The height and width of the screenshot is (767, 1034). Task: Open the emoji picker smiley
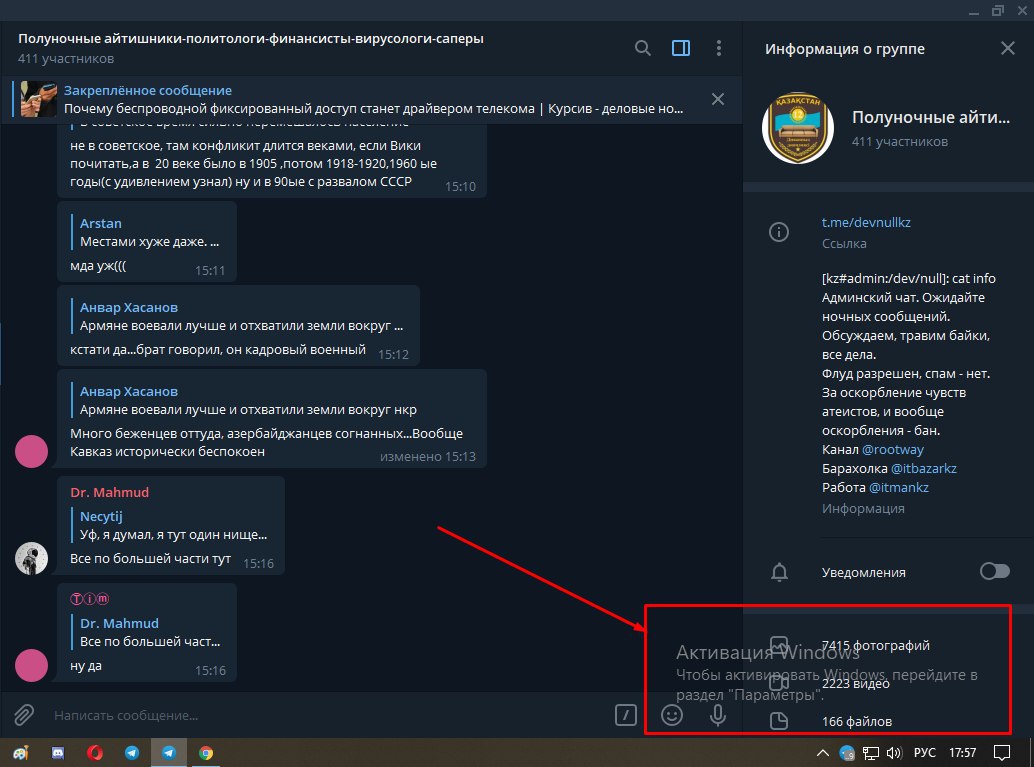671,715
